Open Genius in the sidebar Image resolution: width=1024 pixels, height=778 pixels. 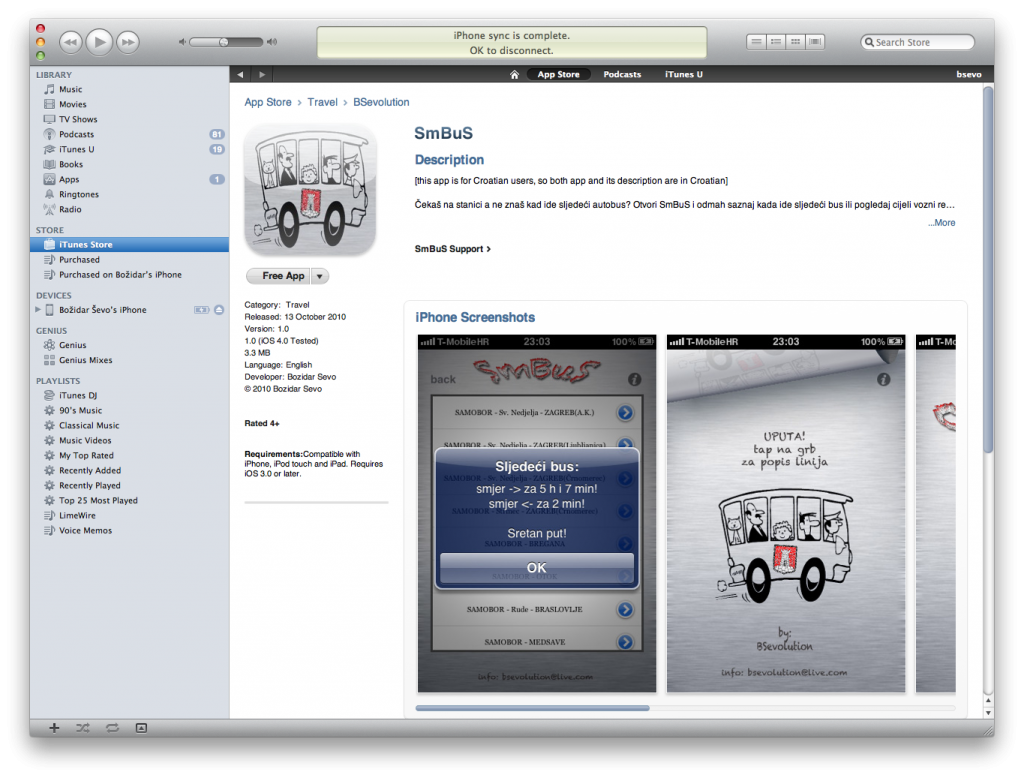[x=129, y=346]
